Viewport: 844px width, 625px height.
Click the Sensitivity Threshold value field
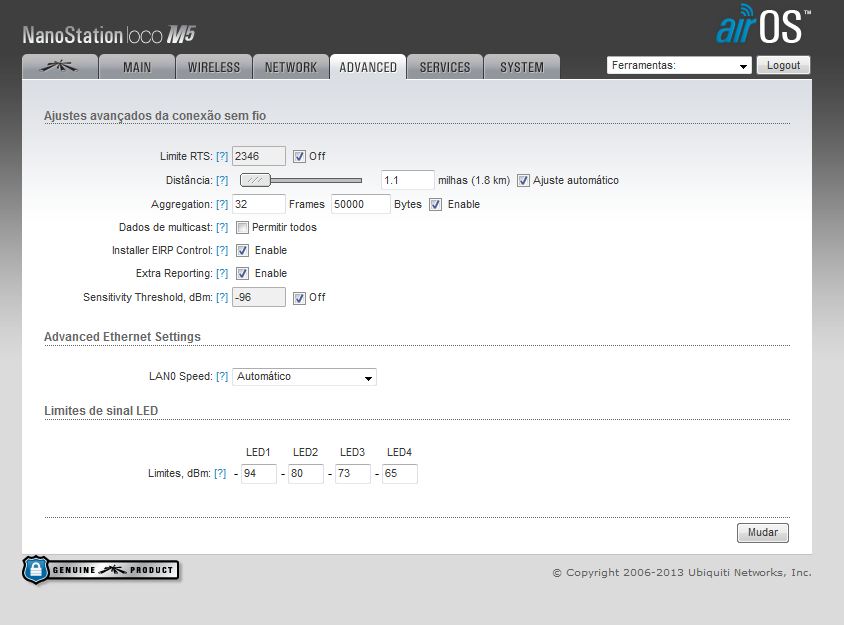coord(258,297)
